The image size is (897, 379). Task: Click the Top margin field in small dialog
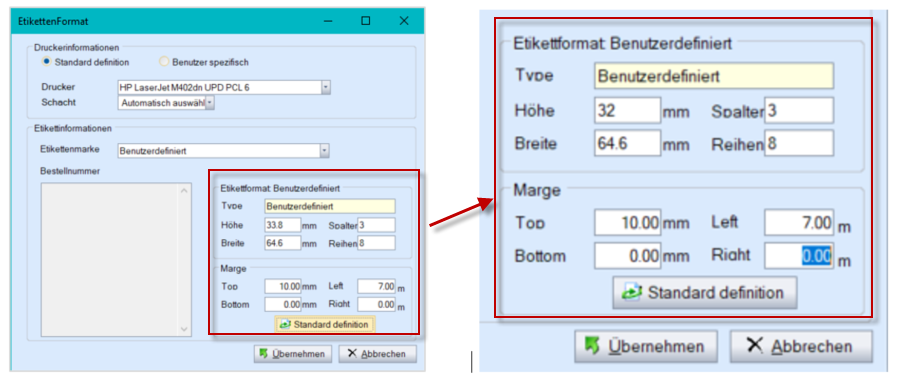tap(283, 286)
